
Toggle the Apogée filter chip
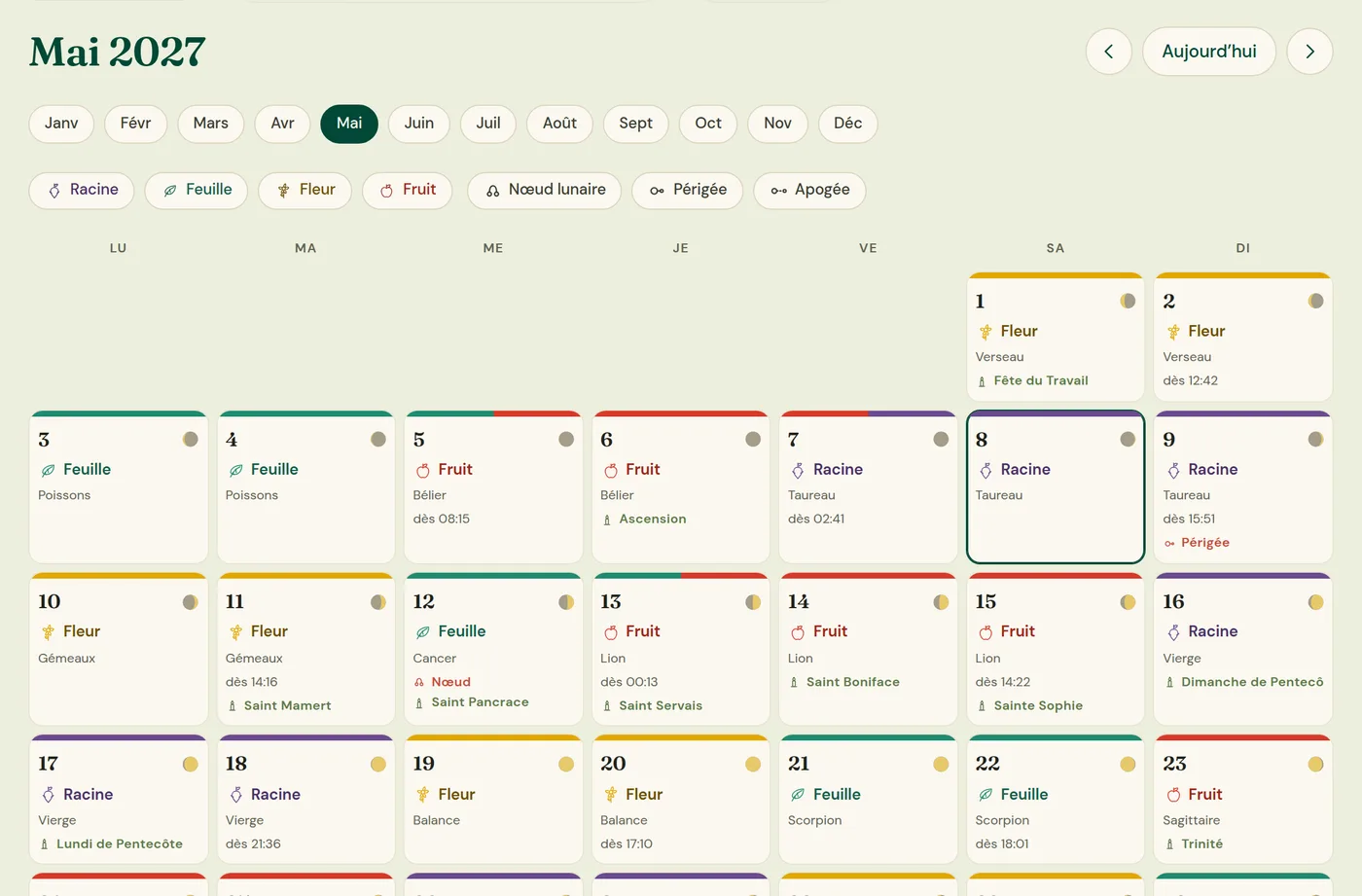pyautogui.click(x=809, y=190)
